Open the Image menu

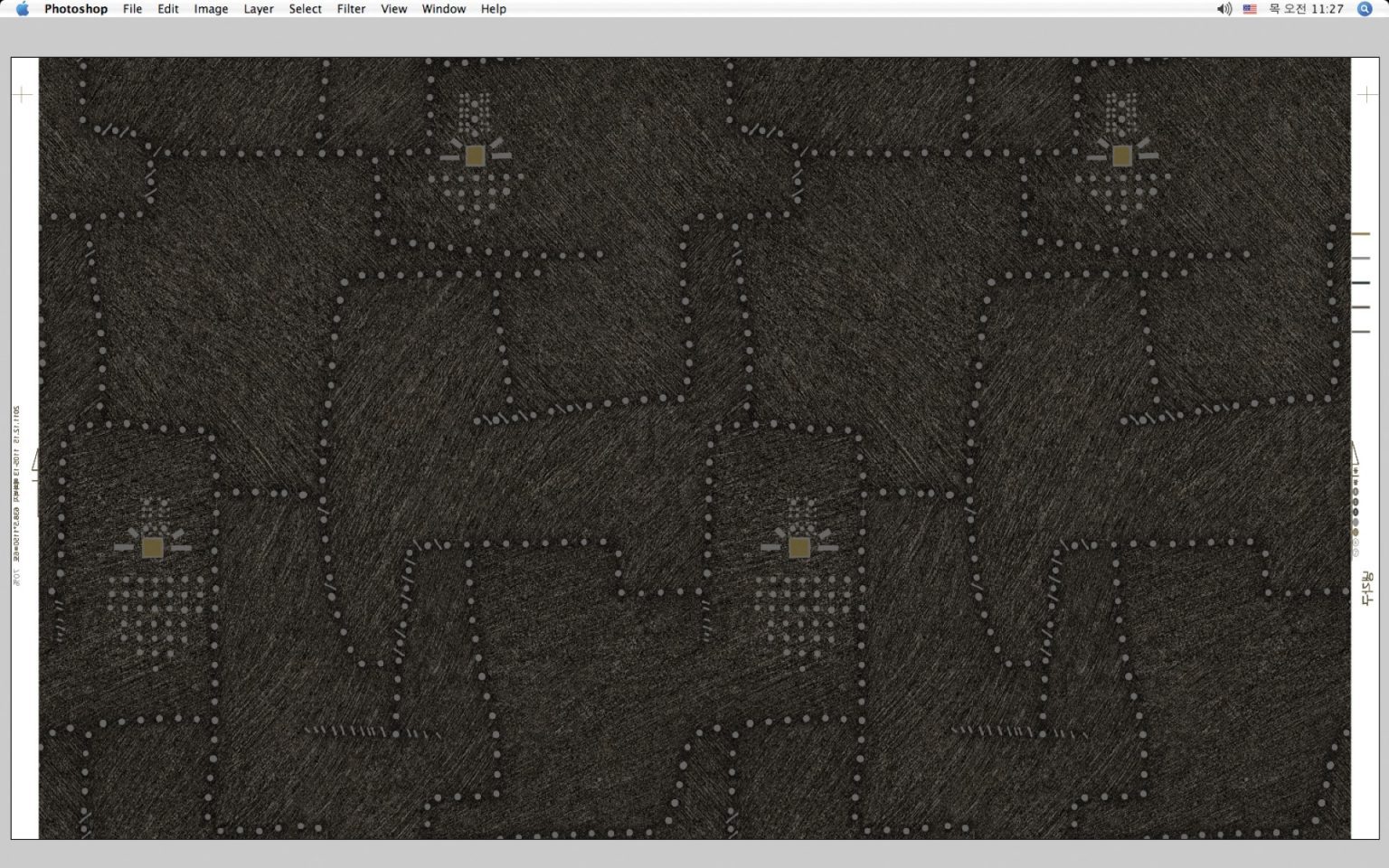(211, 9)
